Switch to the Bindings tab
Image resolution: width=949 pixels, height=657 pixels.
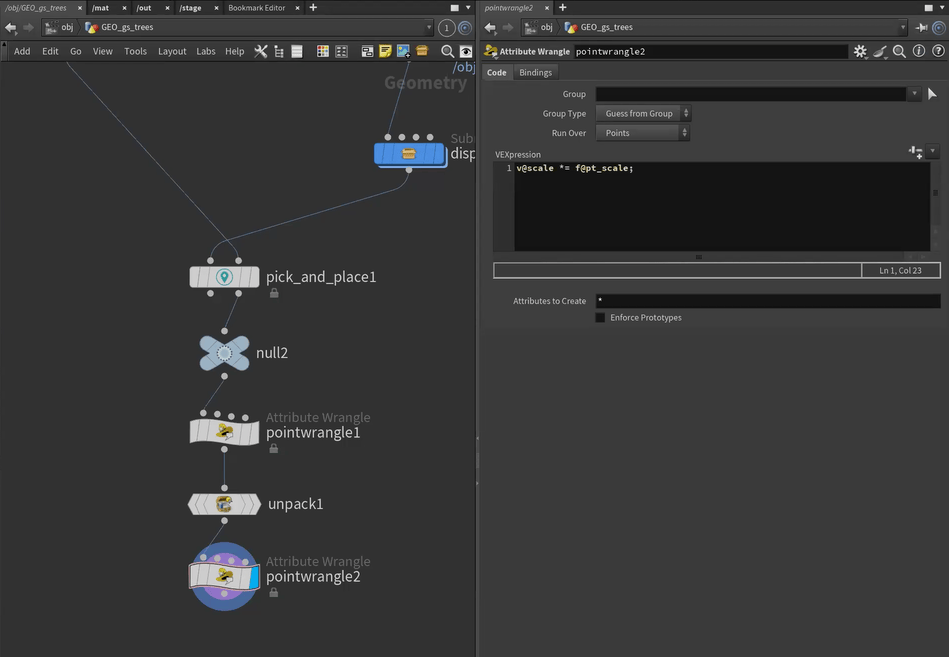click(535, 73)
